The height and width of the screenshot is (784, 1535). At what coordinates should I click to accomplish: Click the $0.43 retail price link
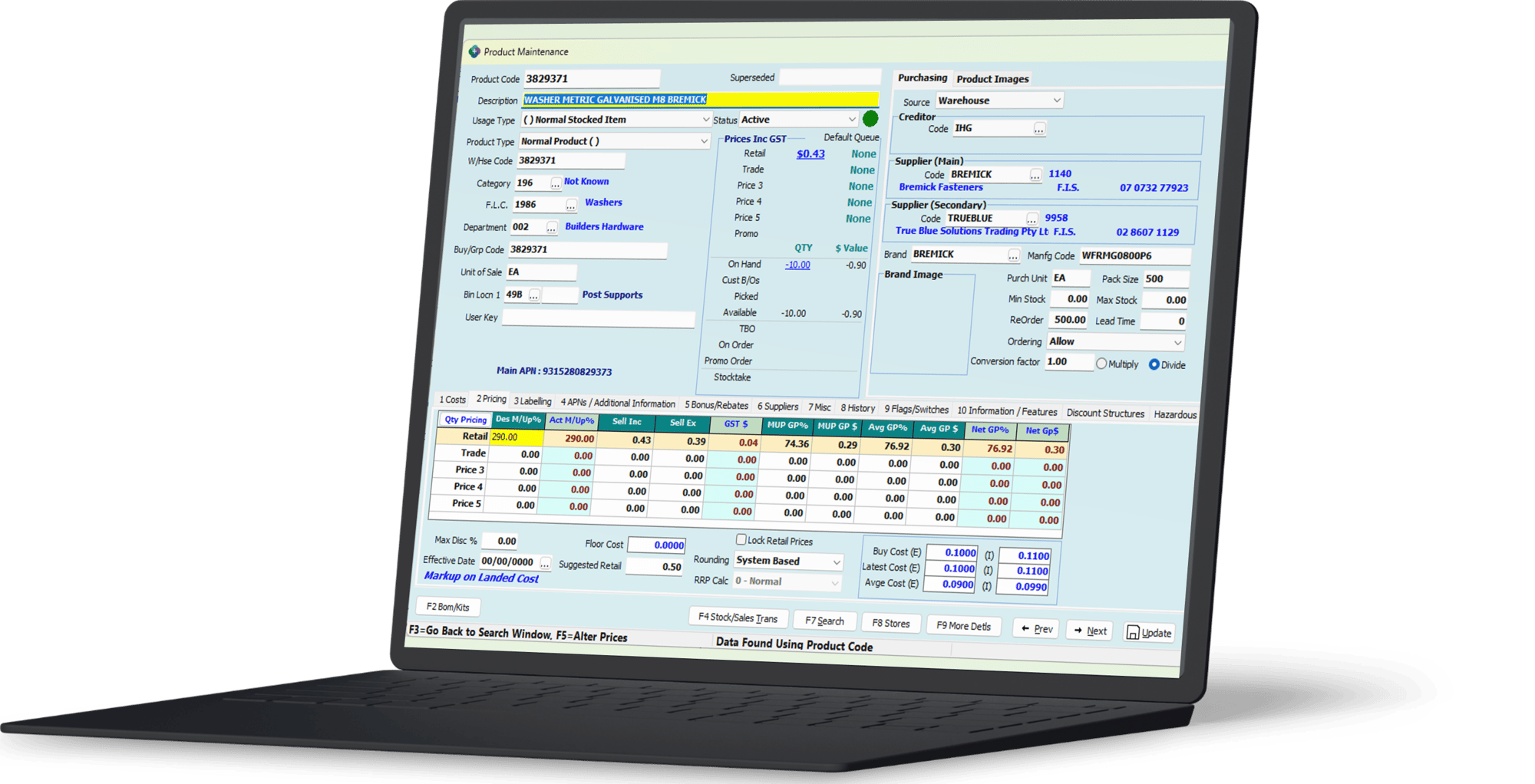tap(810, 154)
